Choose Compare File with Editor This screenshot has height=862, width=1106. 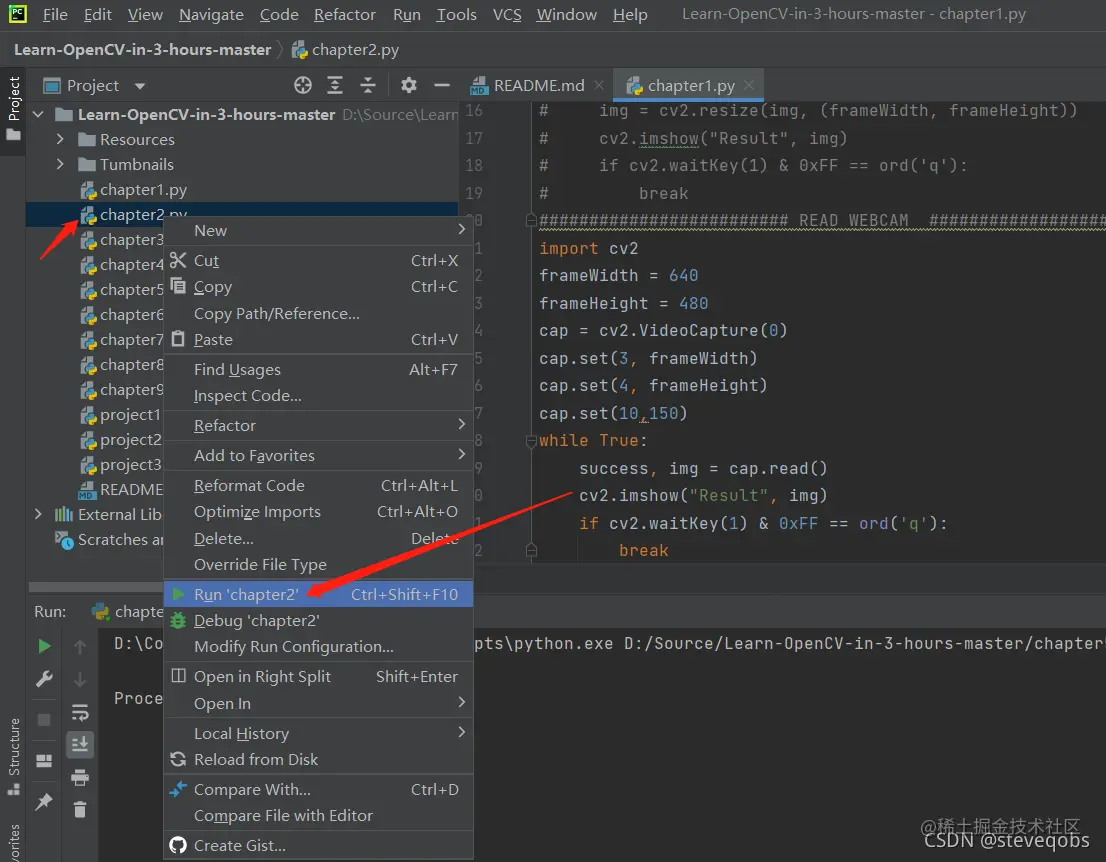[318, 815]
